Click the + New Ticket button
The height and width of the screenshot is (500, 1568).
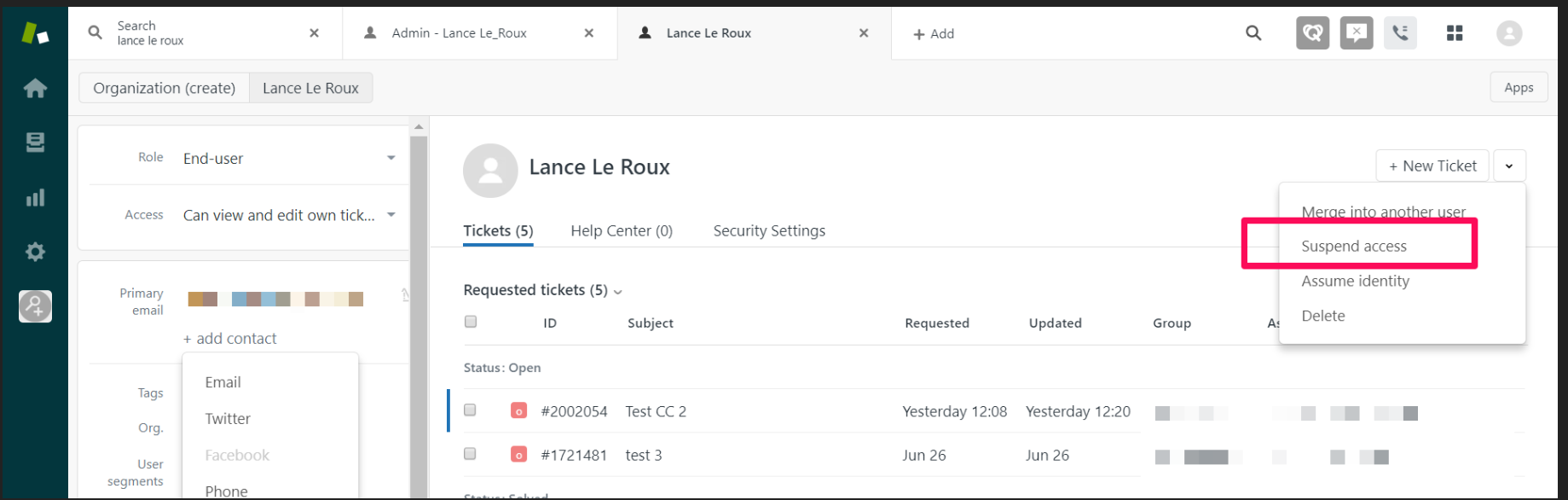point(1432,166)
